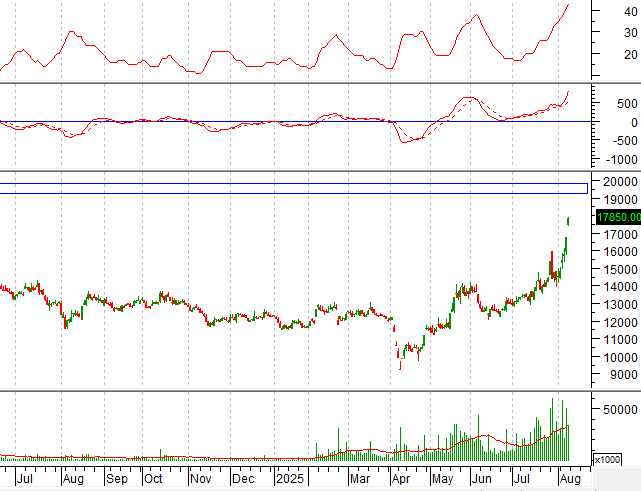This screenshot has height=491, width=641.
Task: Click the 14000 price axis label
Action: pos(620,287)
